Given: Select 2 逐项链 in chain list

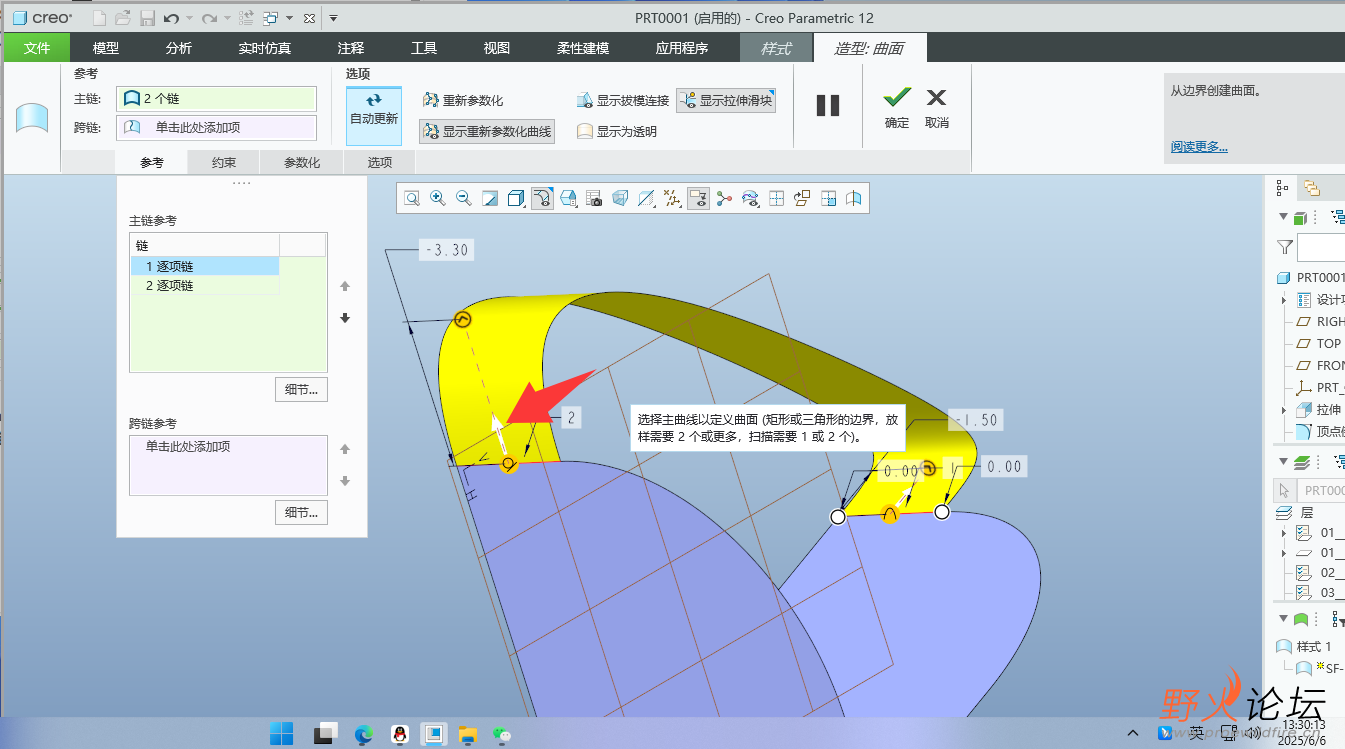Looking at the screenshot, I should point(205,285).
